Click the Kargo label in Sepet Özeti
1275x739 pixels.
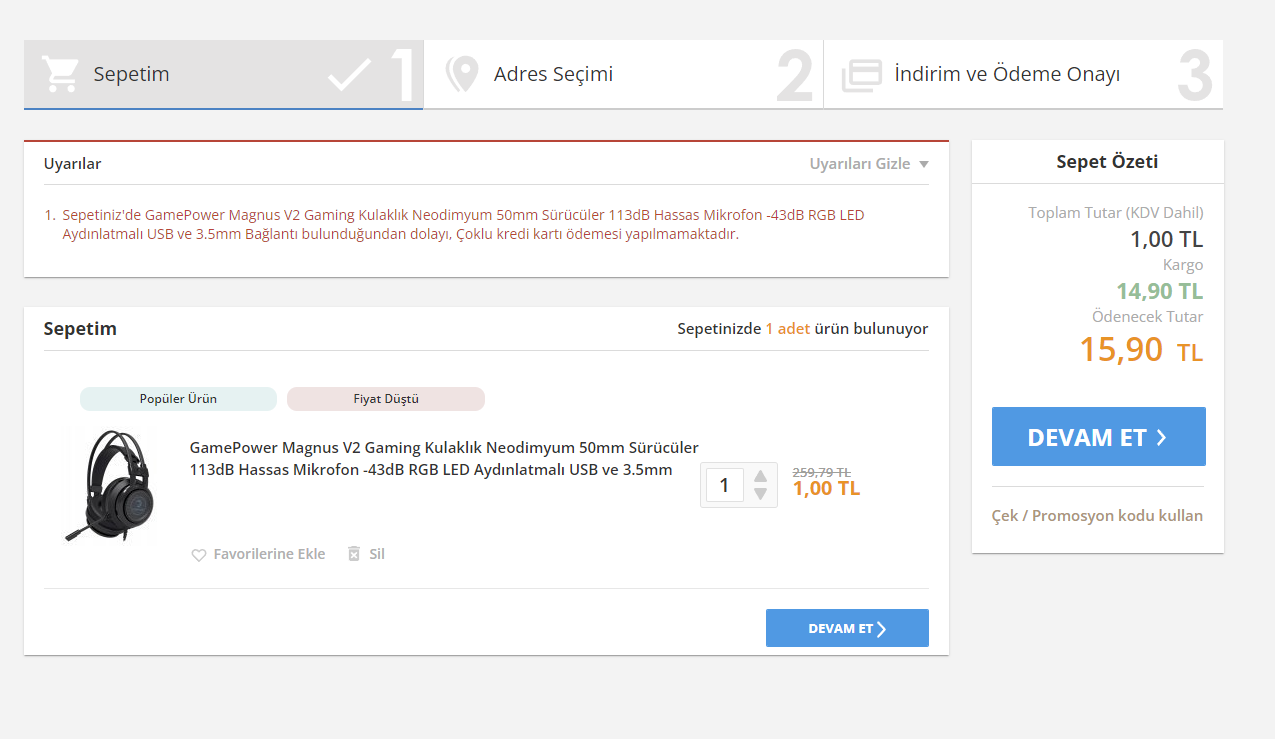point(1183,265)
